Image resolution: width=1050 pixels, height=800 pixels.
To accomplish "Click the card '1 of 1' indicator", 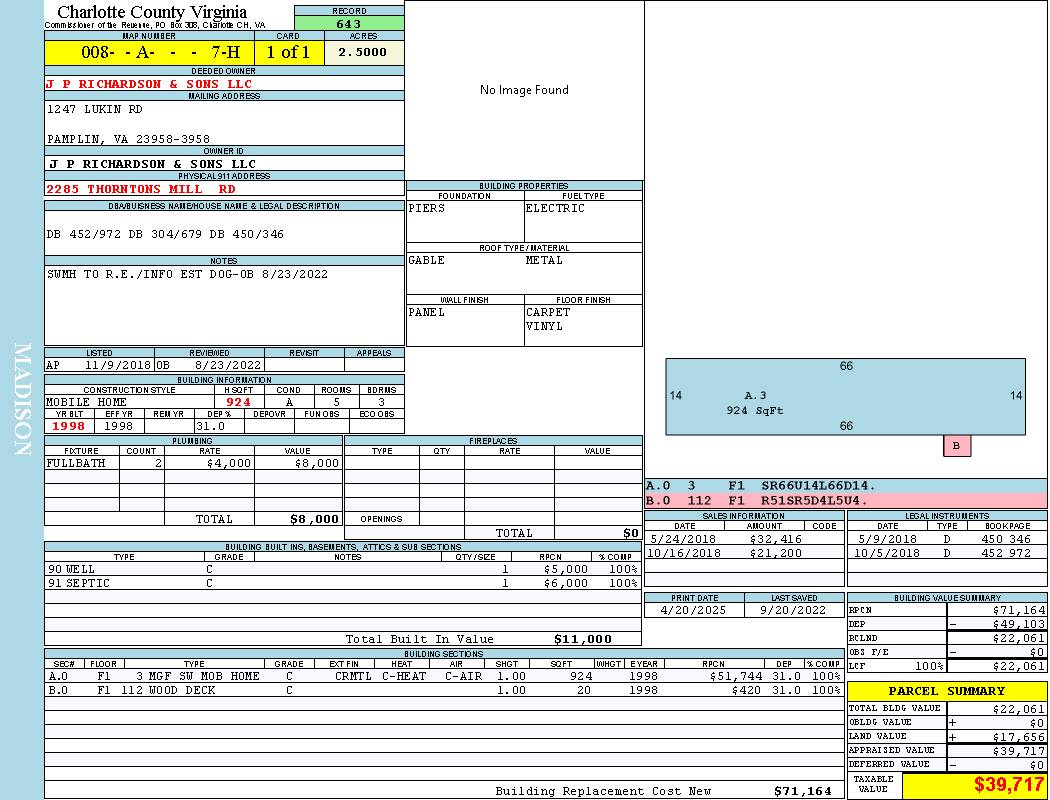I will (x=288, y=52).
